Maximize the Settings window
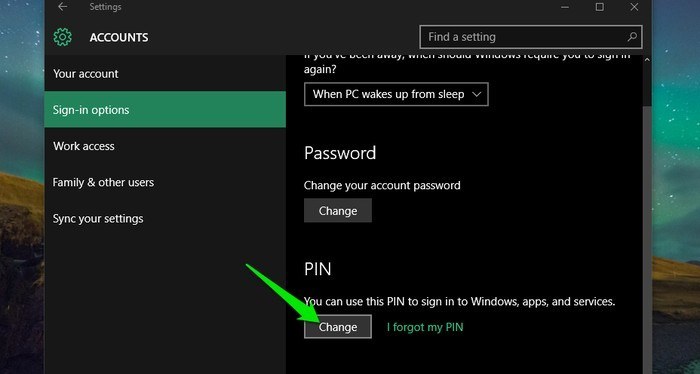 [600, 7]
